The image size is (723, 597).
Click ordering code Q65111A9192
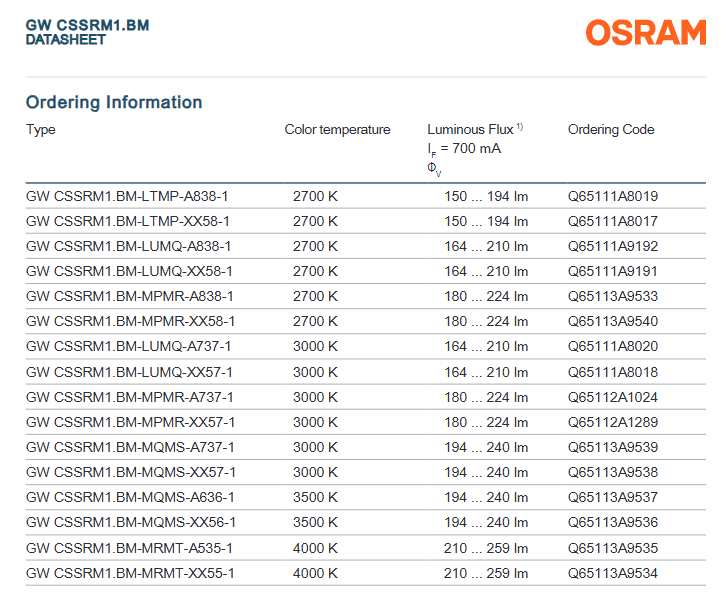[x=613, y=246]
